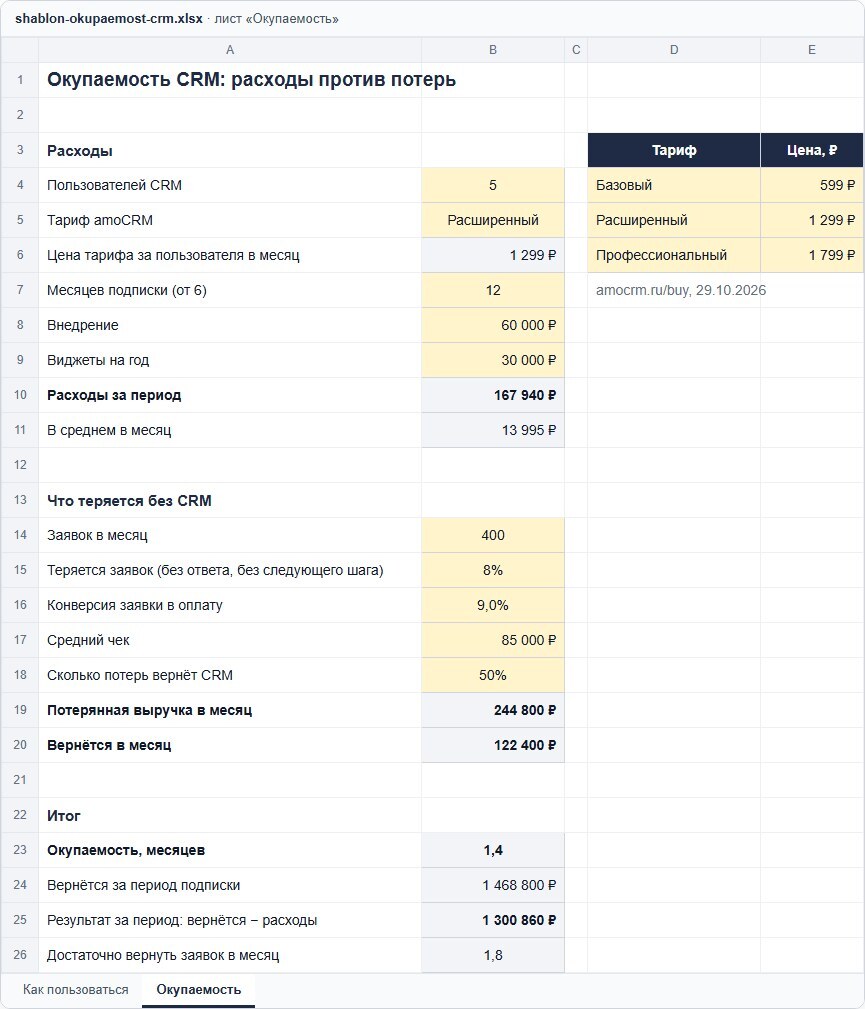865x1009 pixels.
Task: Select row 10 header
Action: click(20, 395)
